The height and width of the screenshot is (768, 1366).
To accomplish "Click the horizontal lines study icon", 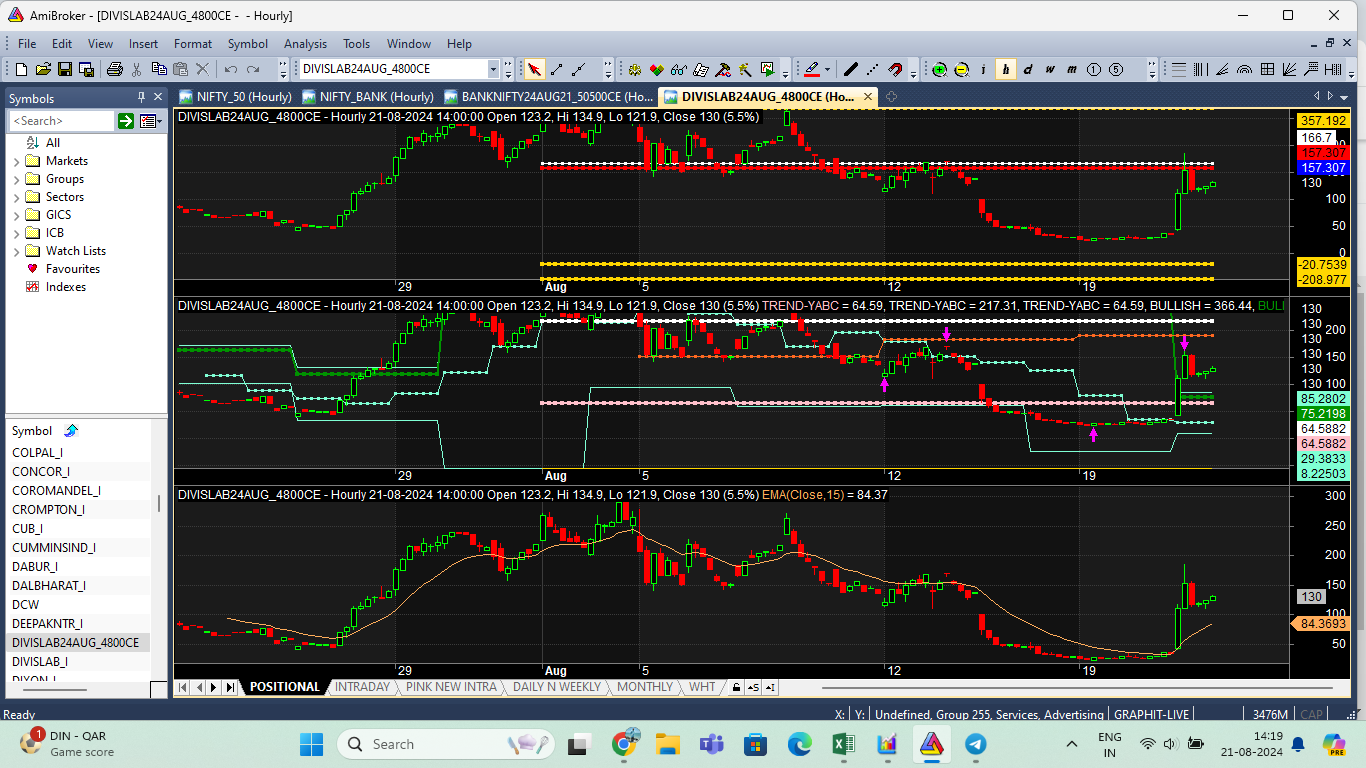I will click(x=1178, y=69).
